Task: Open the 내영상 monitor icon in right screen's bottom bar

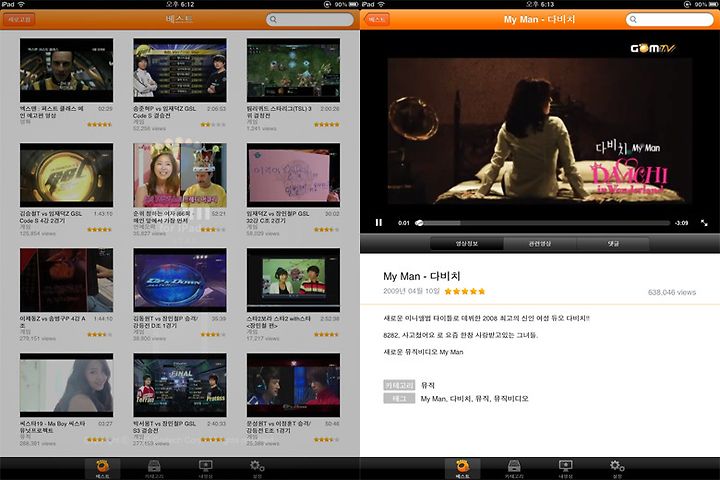Action: pos(565,469)
